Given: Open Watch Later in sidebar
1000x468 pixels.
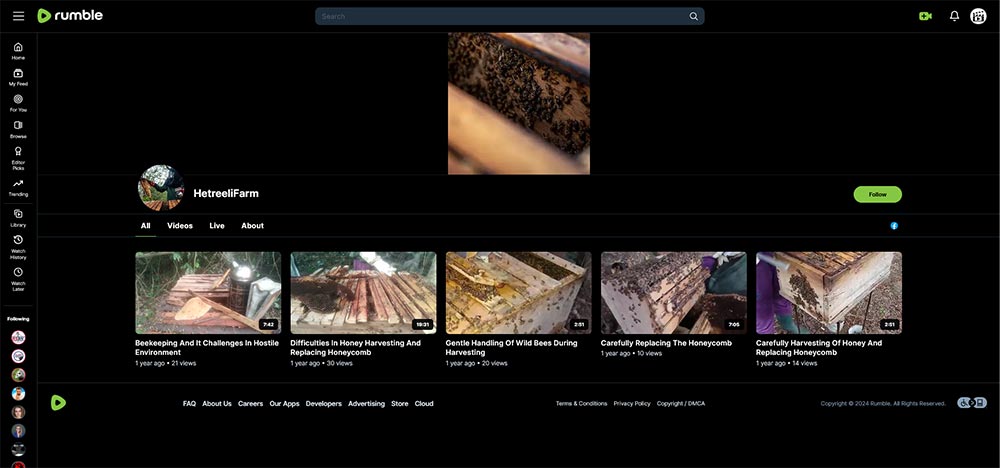Looking at the screenshot, I should [x=18, y=279].
